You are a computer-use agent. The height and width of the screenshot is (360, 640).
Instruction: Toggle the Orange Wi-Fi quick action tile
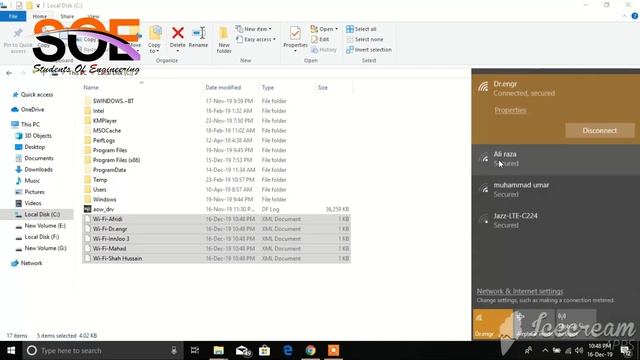(493, 324)
